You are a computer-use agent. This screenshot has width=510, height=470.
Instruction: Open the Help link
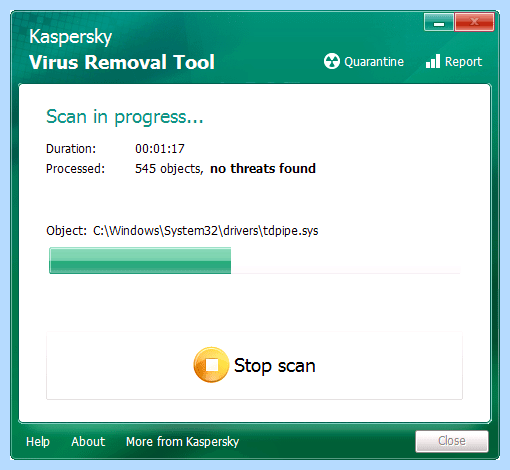tap(38, 442)
